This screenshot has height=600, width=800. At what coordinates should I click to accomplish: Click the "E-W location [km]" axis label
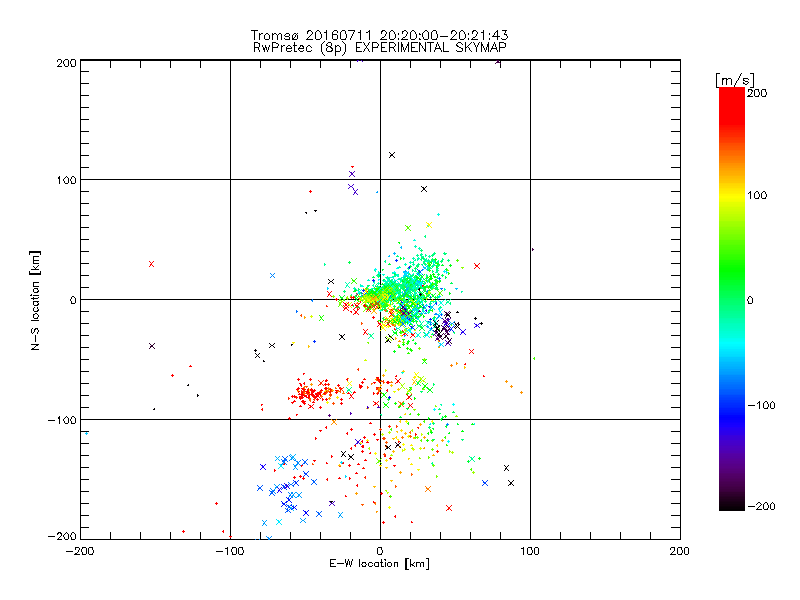379,564
